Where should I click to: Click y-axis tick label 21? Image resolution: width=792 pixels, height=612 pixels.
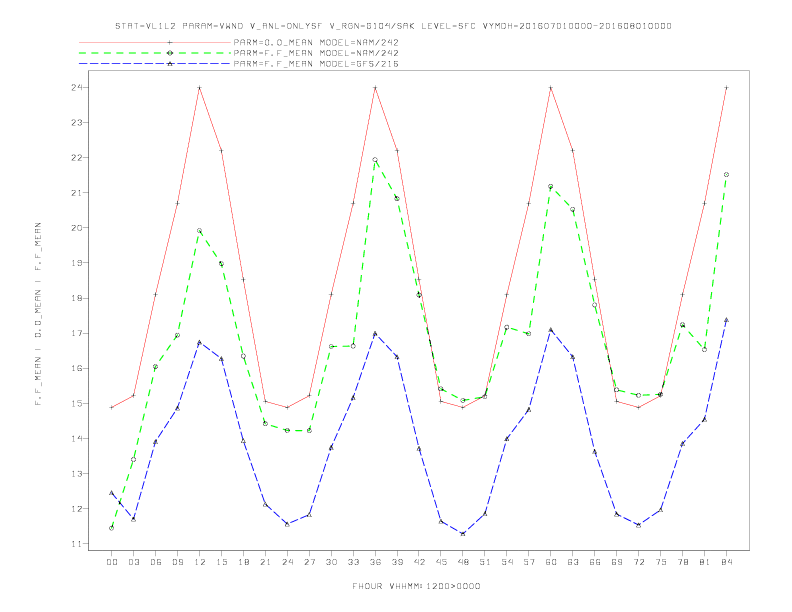(77, 193)
